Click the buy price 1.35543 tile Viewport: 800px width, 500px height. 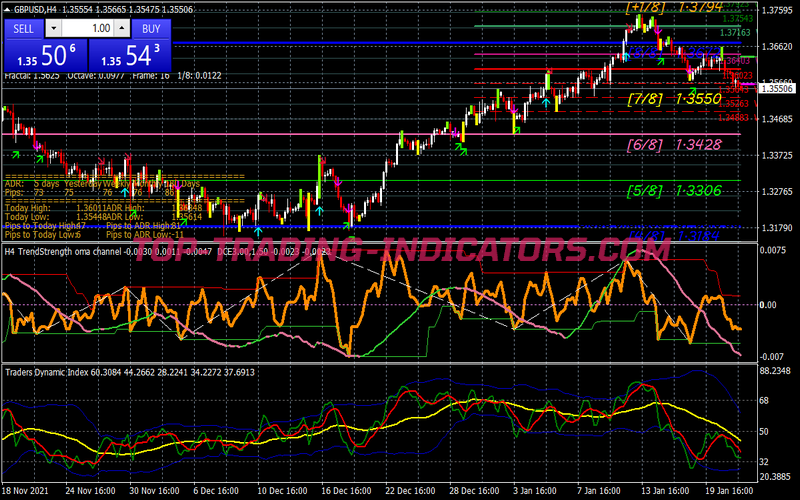pos(129,55)
